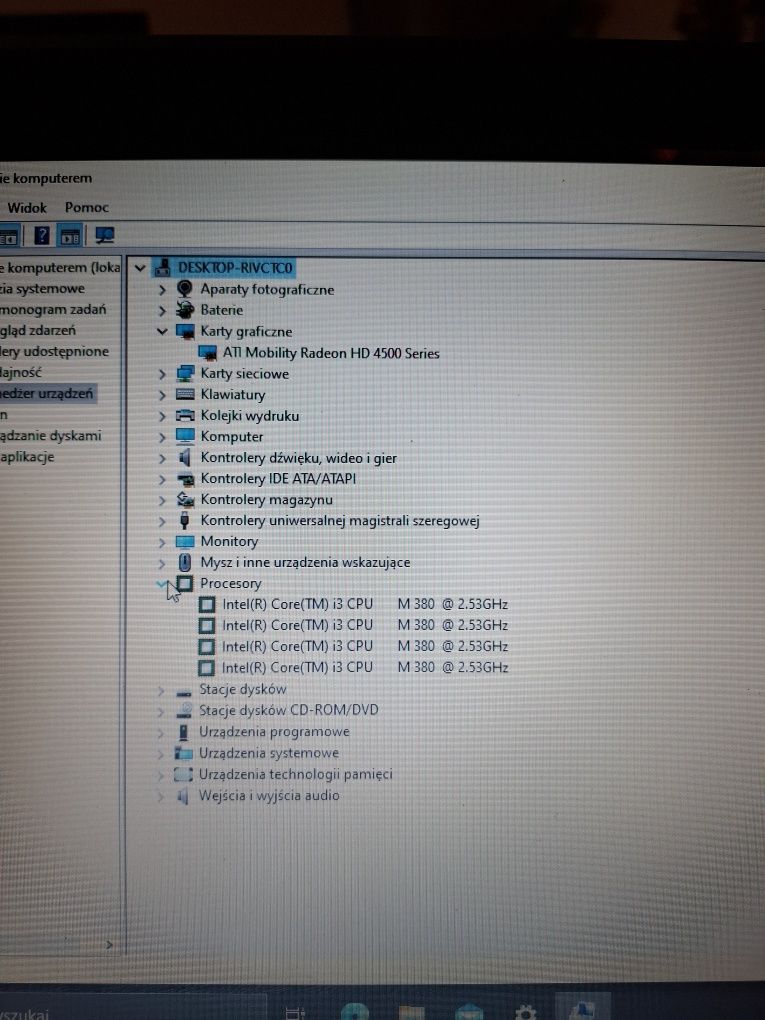Select ATI Mobility Radeon HD 4500 Series
Image resolution: width=765 pixels, height=1020 pixels.
[331, 353]
